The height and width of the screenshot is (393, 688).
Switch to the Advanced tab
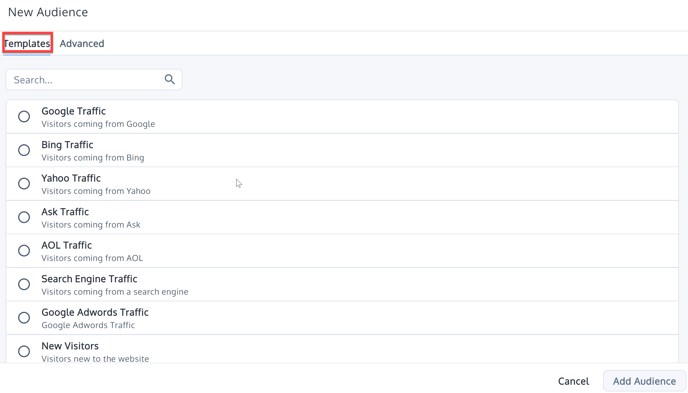82,43
